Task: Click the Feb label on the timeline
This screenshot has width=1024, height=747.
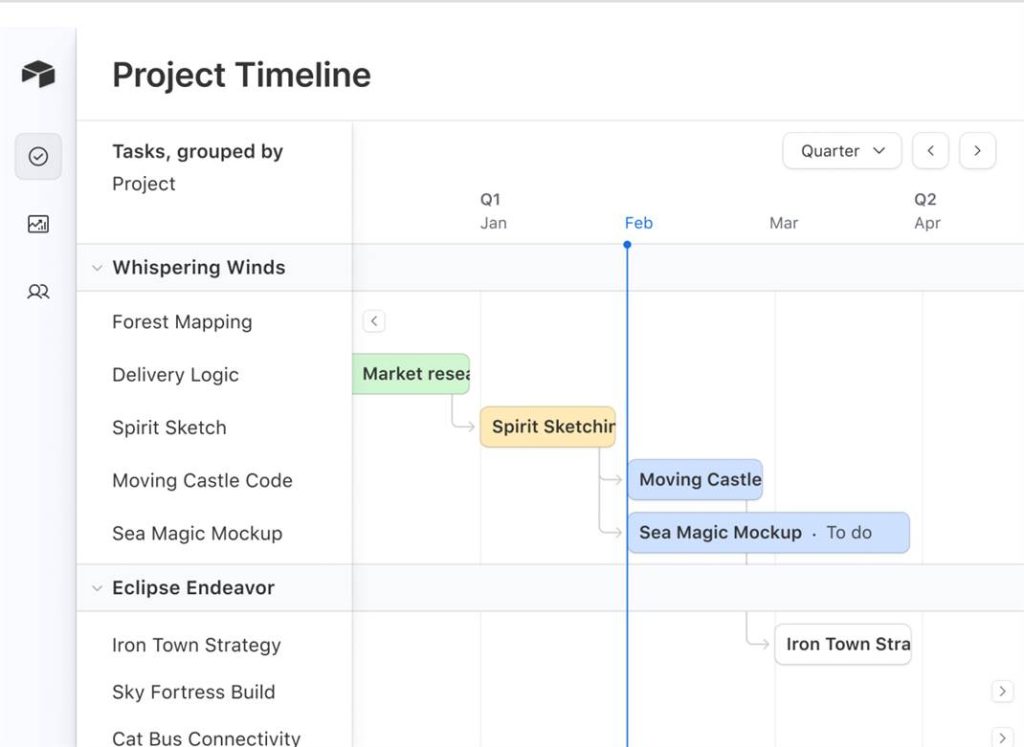Action: [x=638, y=222]
